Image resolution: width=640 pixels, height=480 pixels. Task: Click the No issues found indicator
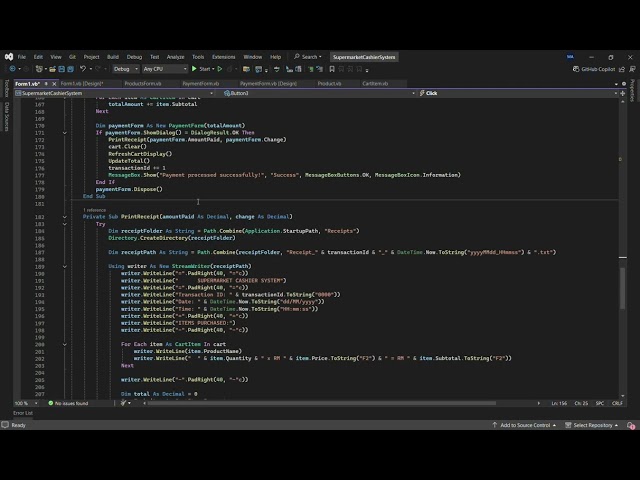click(68, 403)
